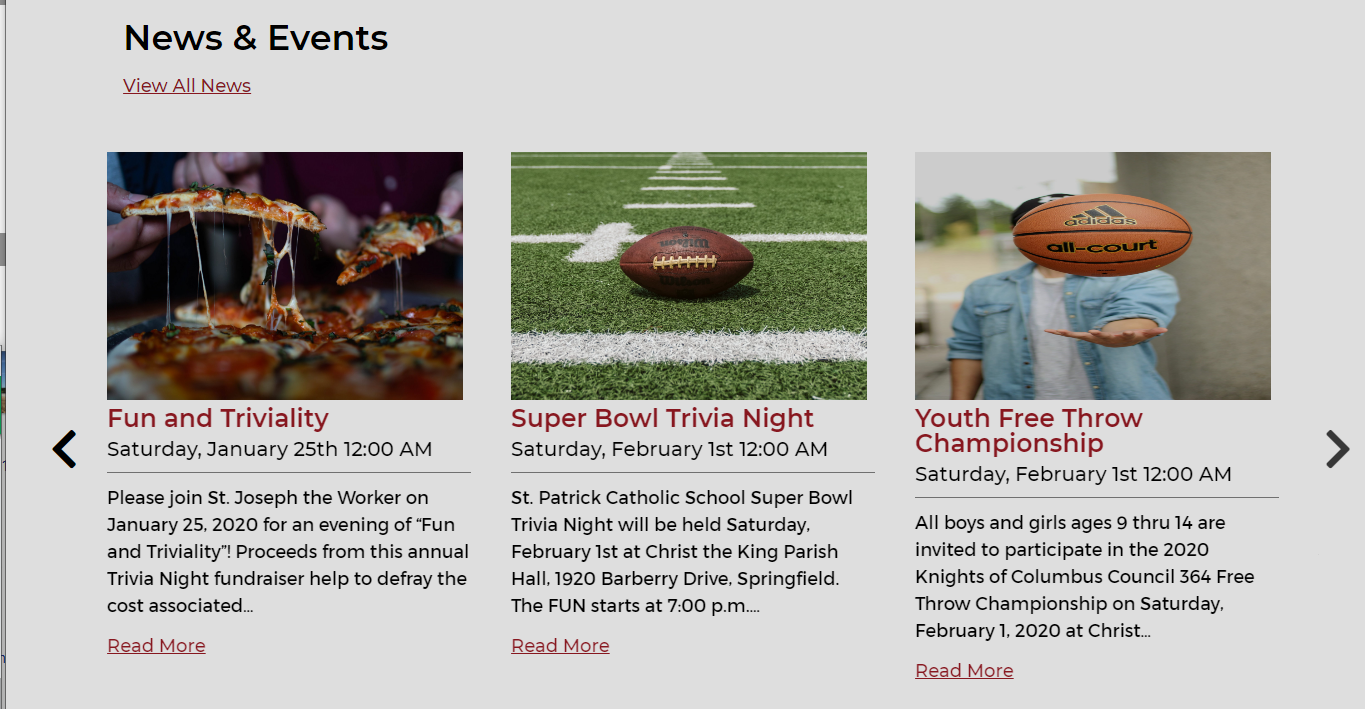Screen dimensions: 1365x709
Task: Click Read More for Super Bowl Trivia Night
Action: pos(560,646)
